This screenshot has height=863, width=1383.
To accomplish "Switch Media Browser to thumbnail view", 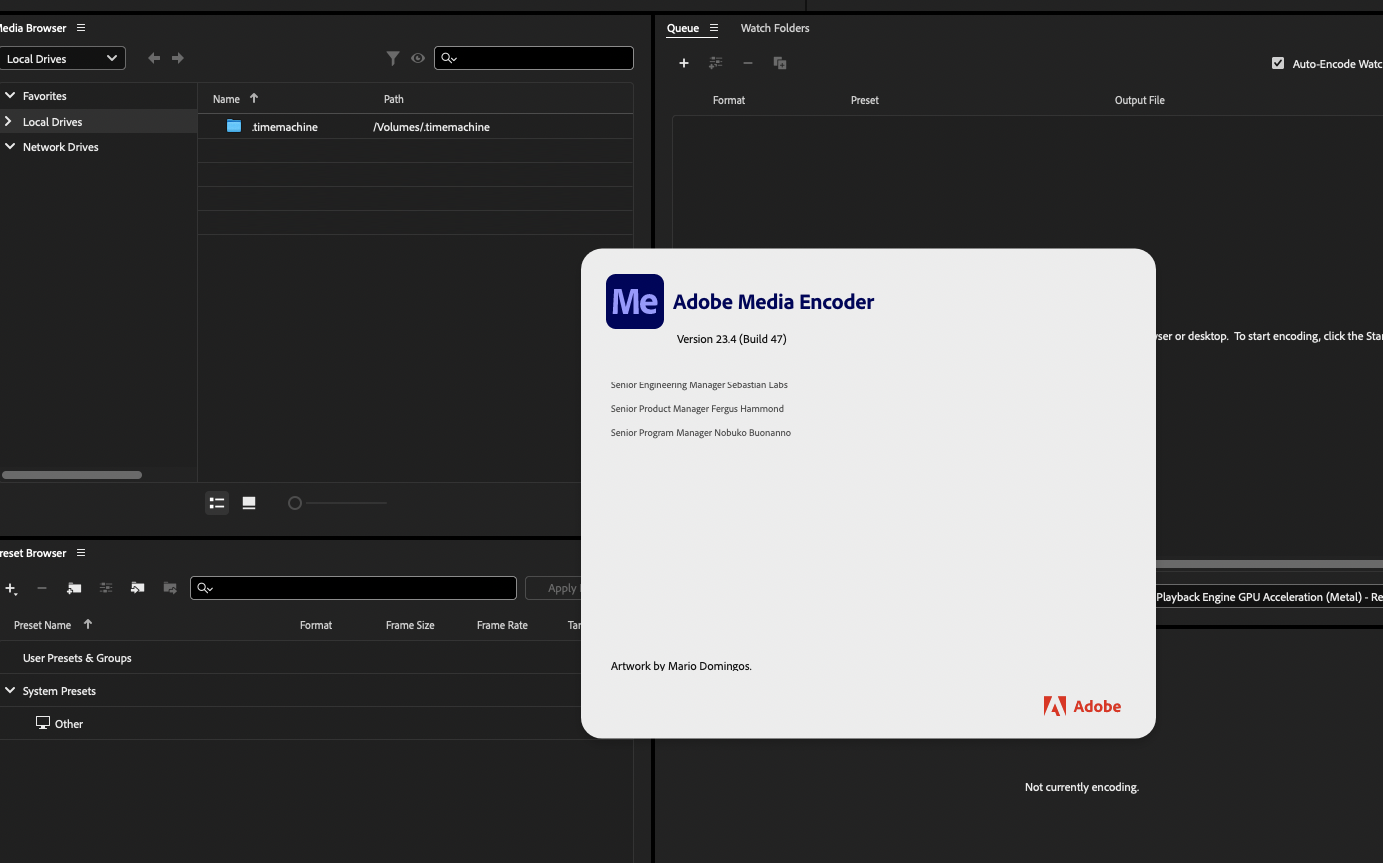I will [x=249, y=503].
